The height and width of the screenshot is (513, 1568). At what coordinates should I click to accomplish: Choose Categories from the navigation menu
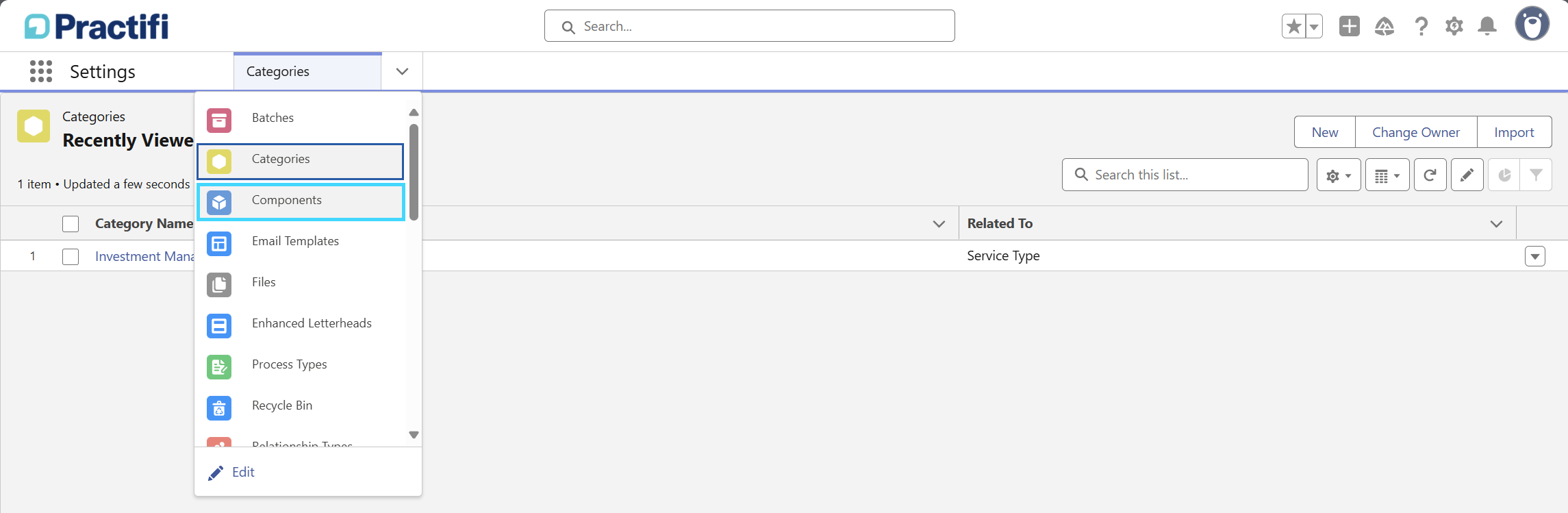[x=301, y=161]
